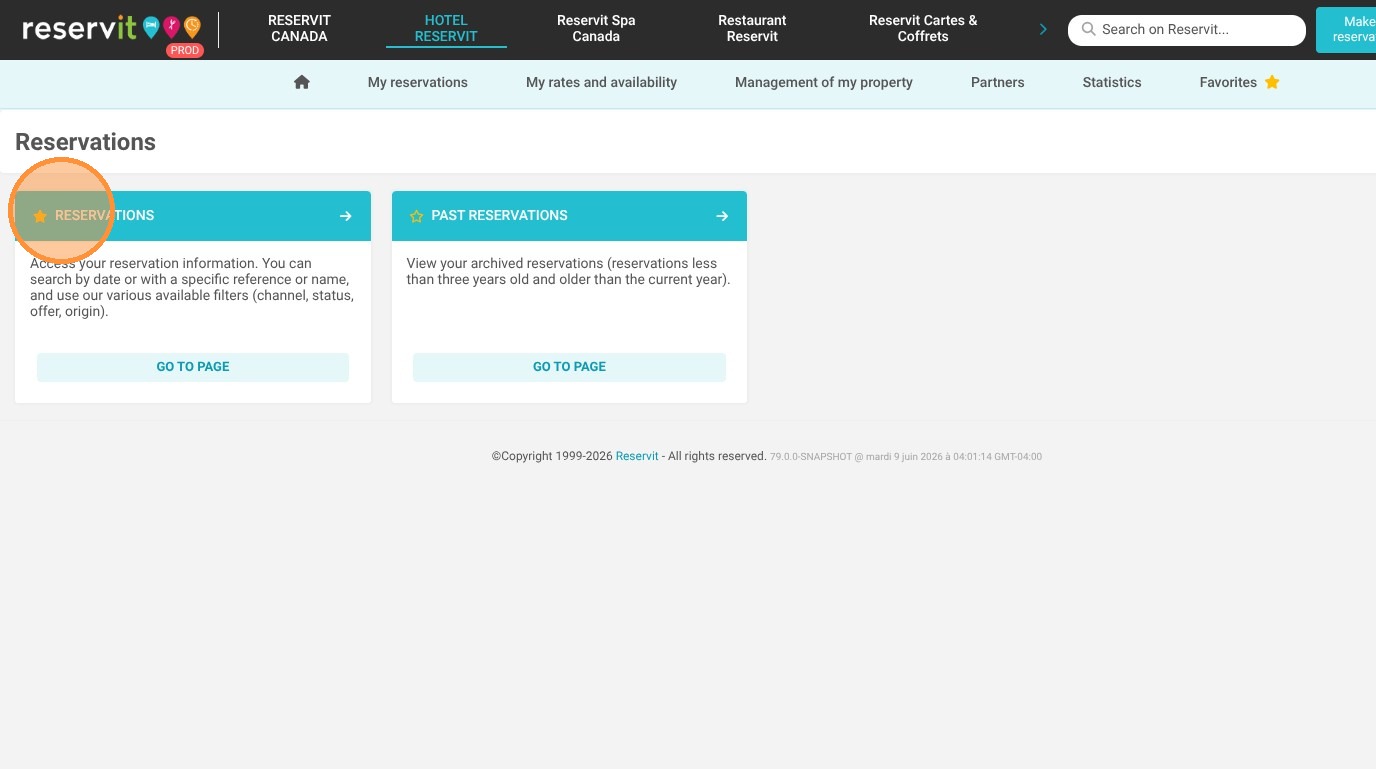Click the search magnifier icon
Image resolution: width=1376 pixels, height=769 pixels.
(1089, 30)
